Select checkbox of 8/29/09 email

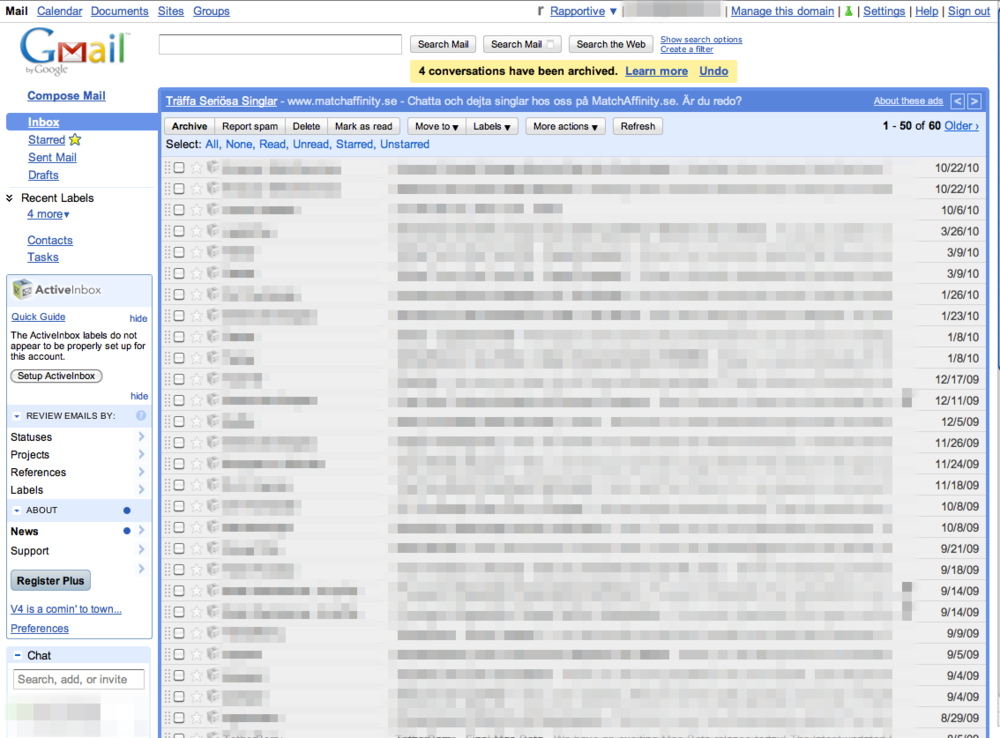179,718
